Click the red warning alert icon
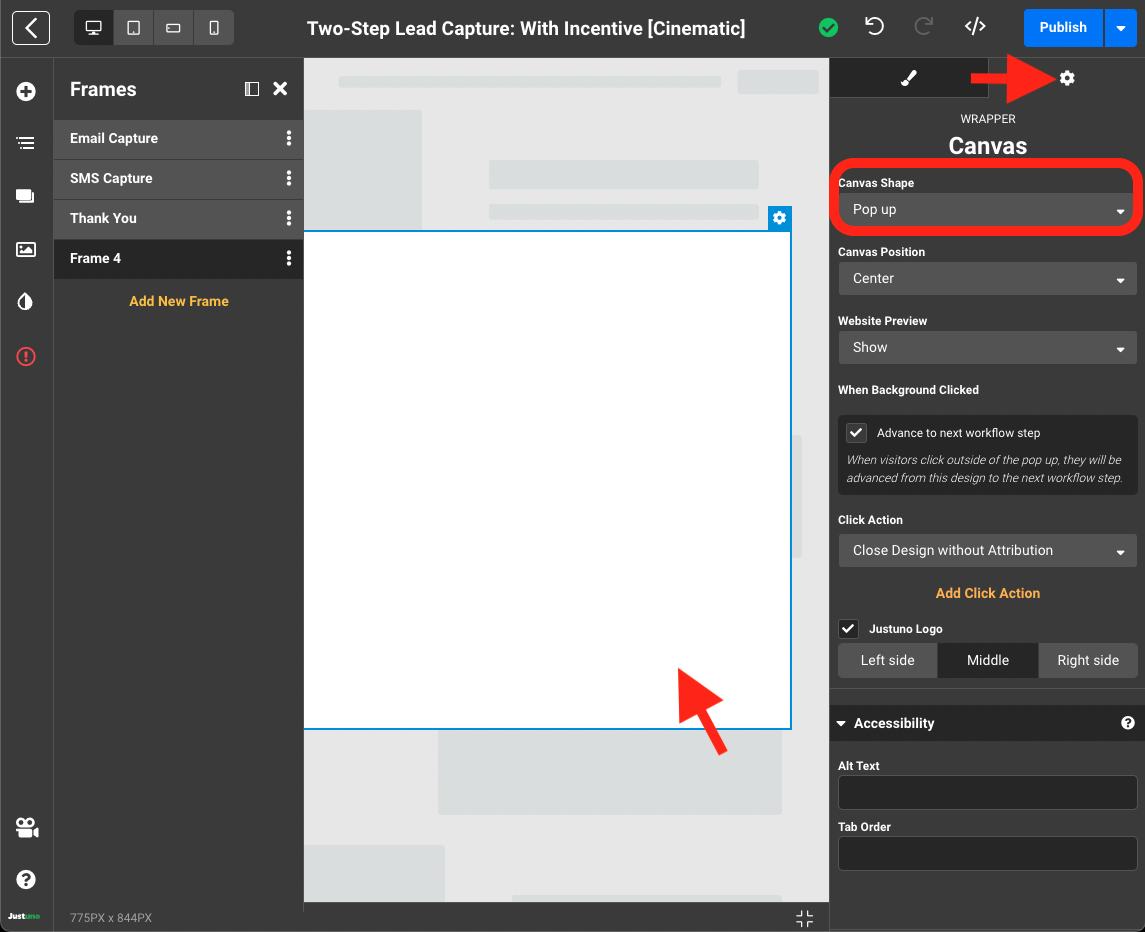Image resolution: width=1145 pixels, height=932 pixels. tap(26, 356)
